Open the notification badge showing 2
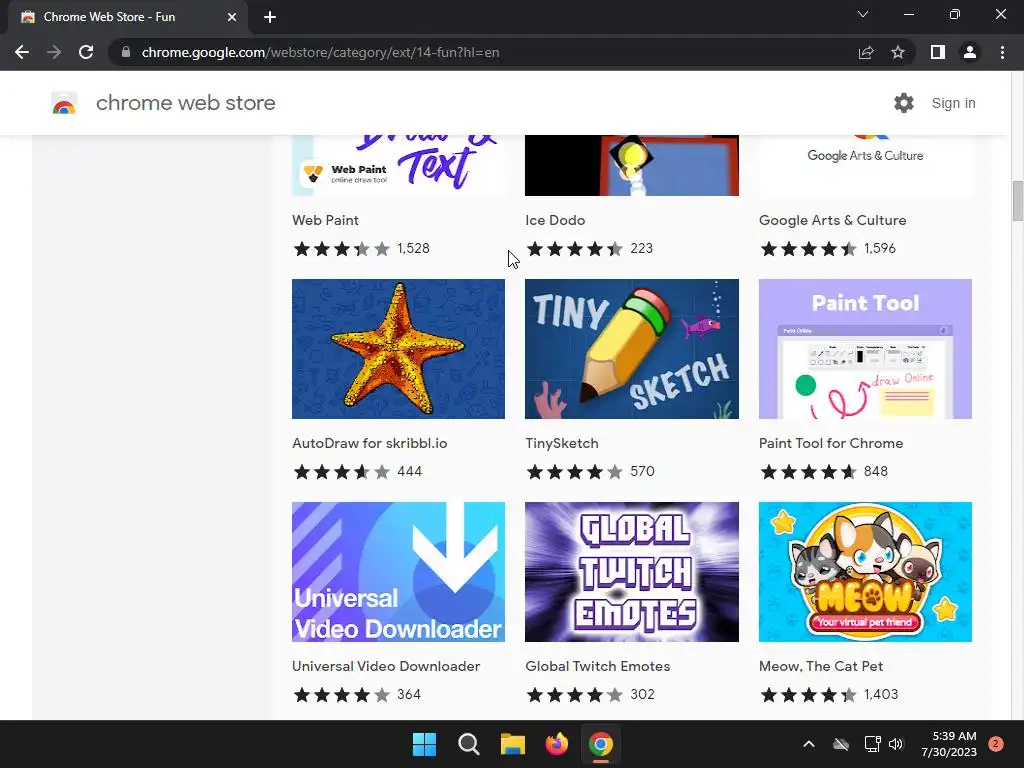The image size is (1024, 768). [x=996, y=744]
